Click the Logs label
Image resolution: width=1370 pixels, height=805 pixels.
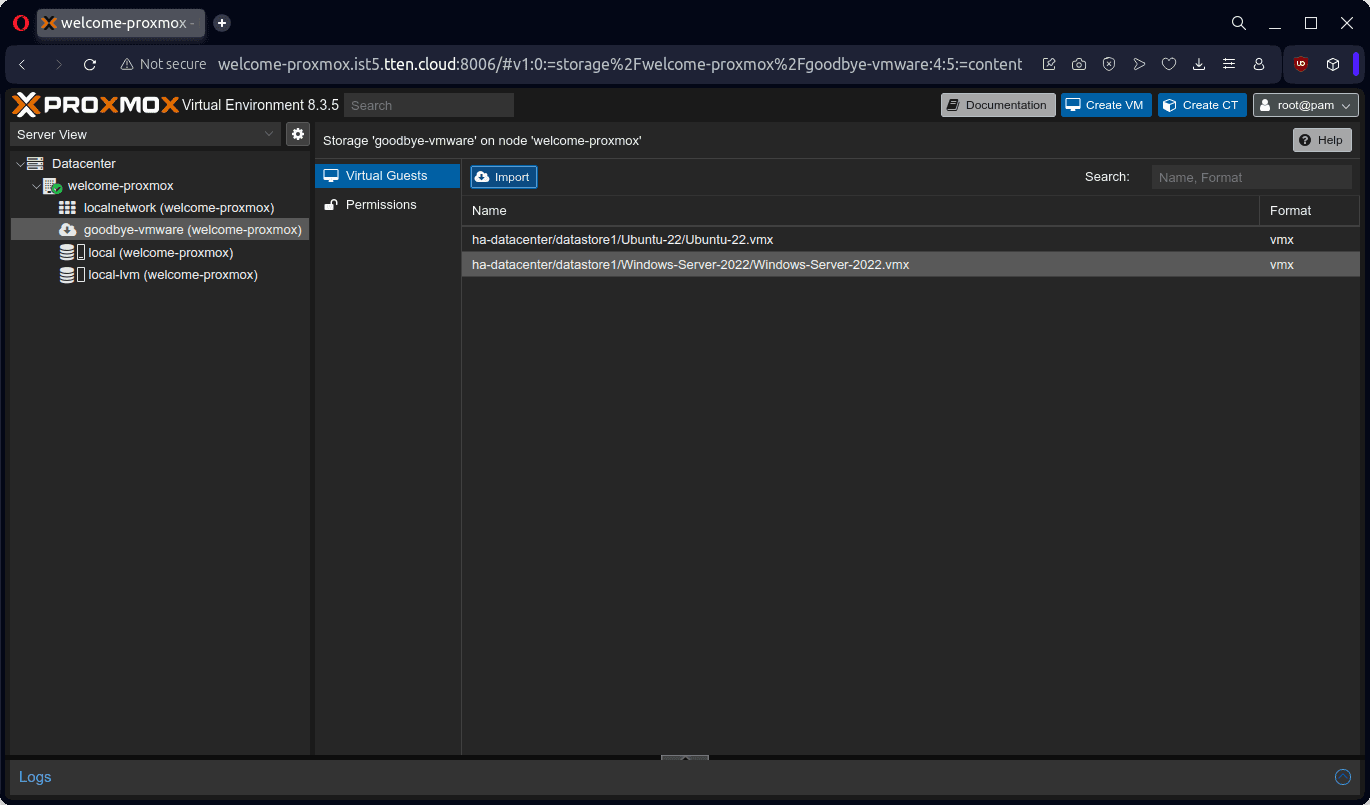click(x=35, y=777)
